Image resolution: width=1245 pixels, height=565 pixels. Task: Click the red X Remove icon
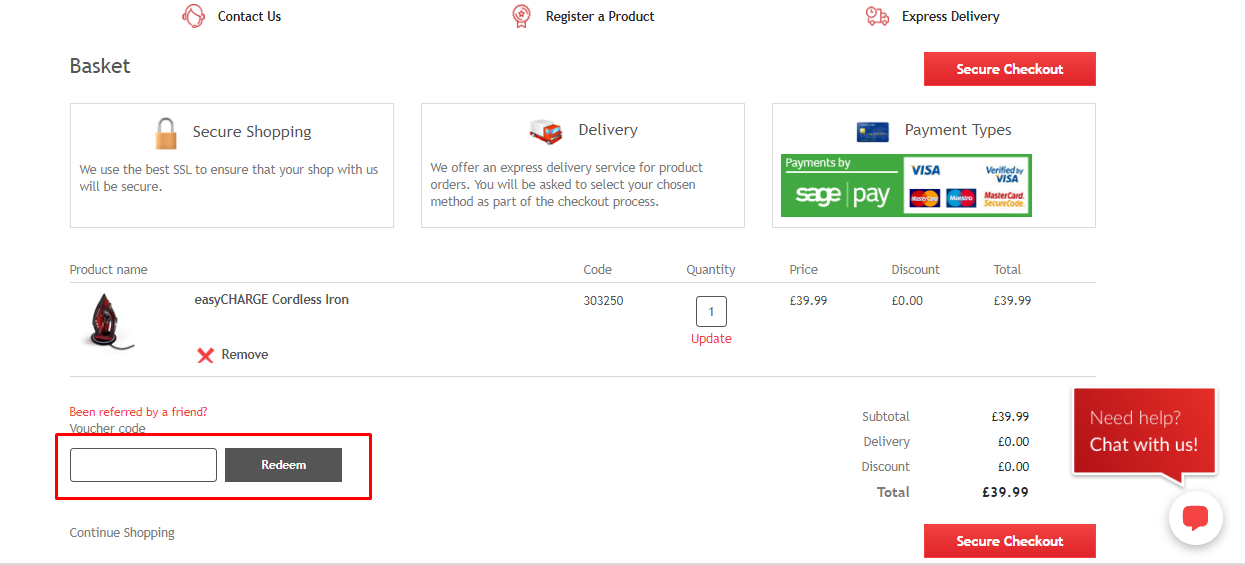pyautogui.click(x=205, y=355)
